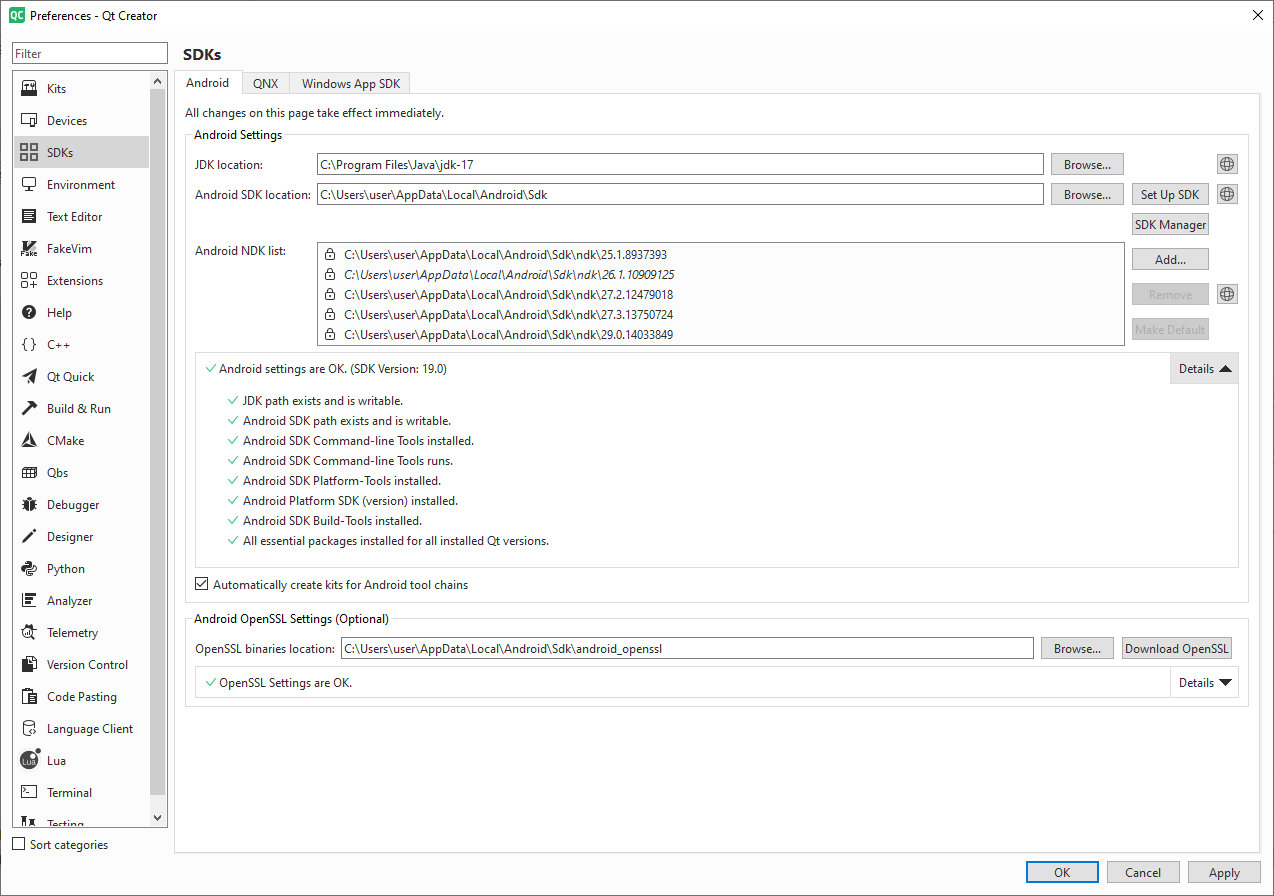Select the Code Pasting clipboard icon
Image resolution: width=1274 pixels, height=896 pixels.
(x=29, y=697)
